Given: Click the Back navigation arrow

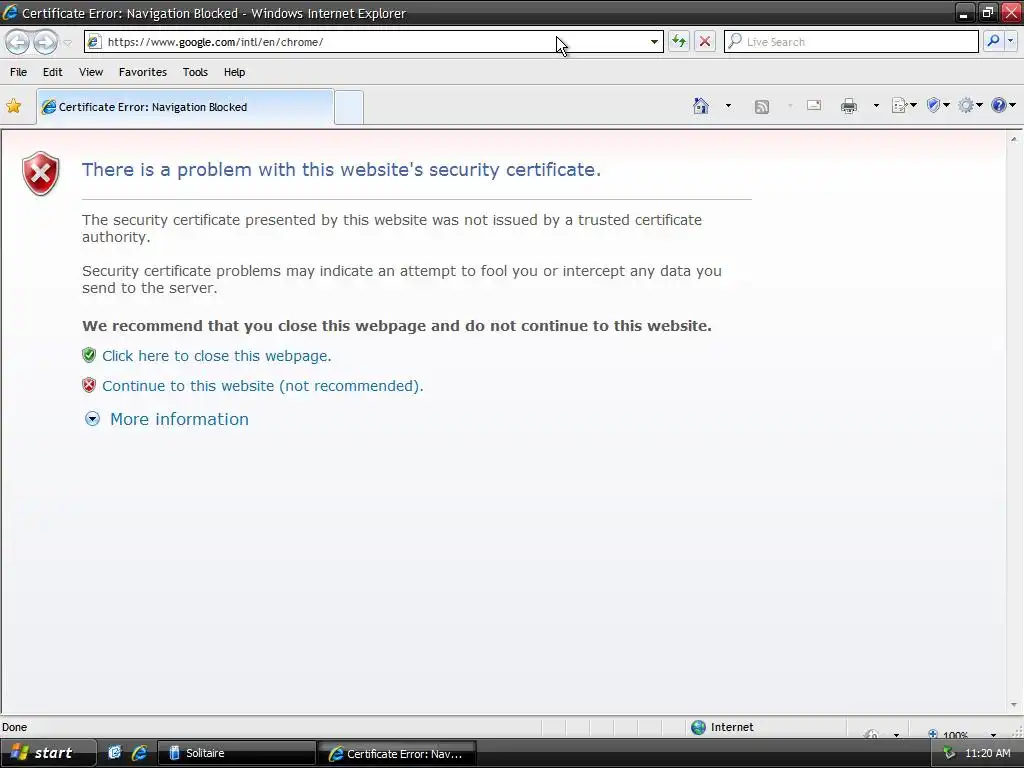Looking at the screenshot, I should [18, 42].
